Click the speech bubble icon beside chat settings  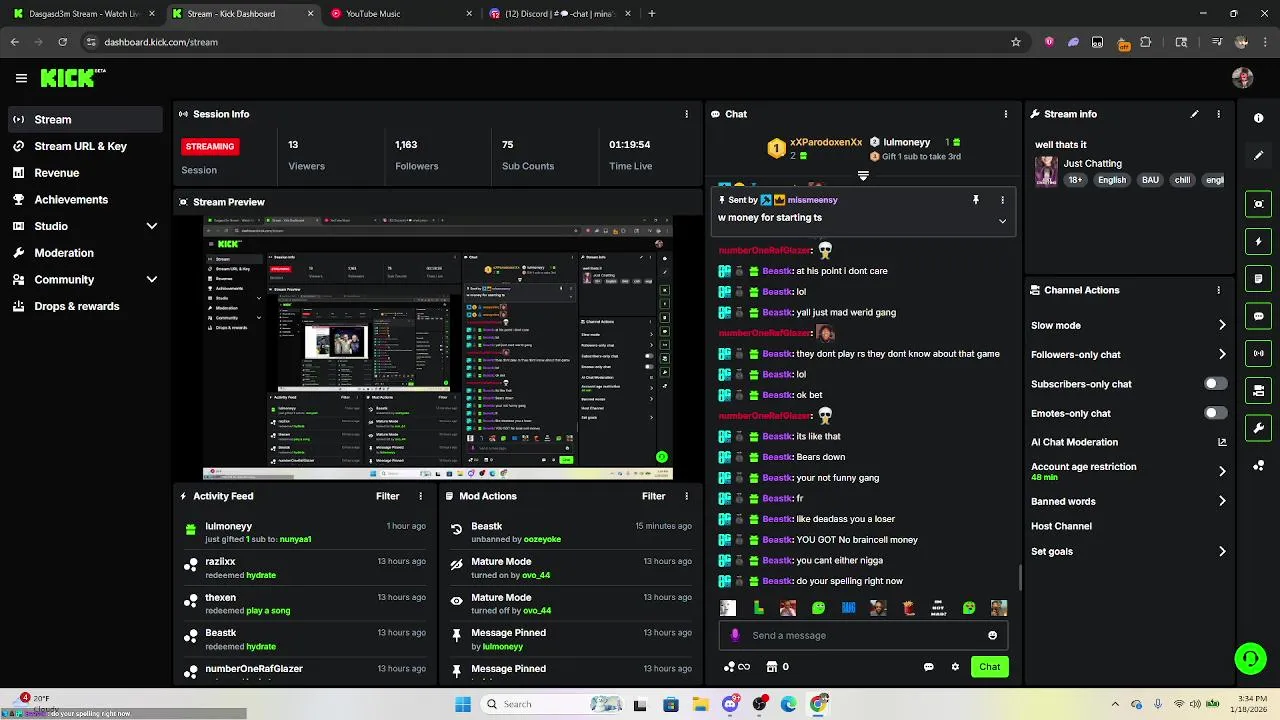click(x=929, y=667)
